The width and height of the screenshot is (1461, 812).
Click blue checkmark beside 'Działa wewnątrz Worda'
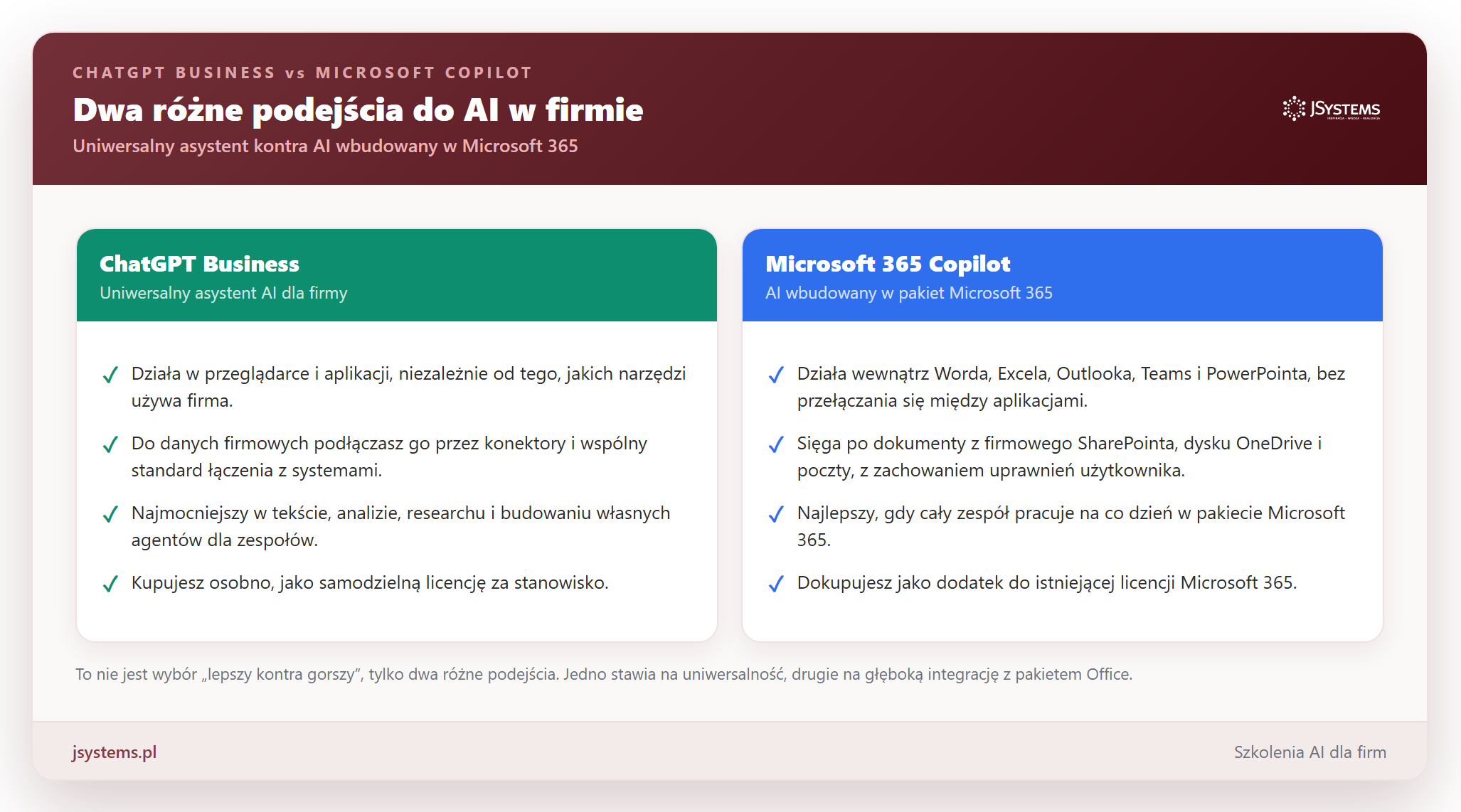tap(776, 375)
